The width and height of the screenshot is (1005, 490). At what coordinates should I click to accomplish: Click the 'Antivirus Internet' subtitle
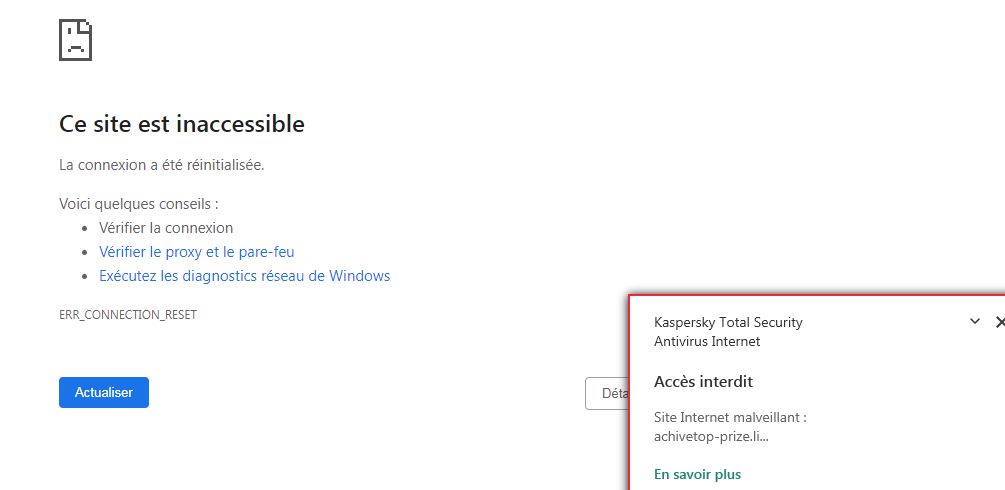click(x=706, y=341)
